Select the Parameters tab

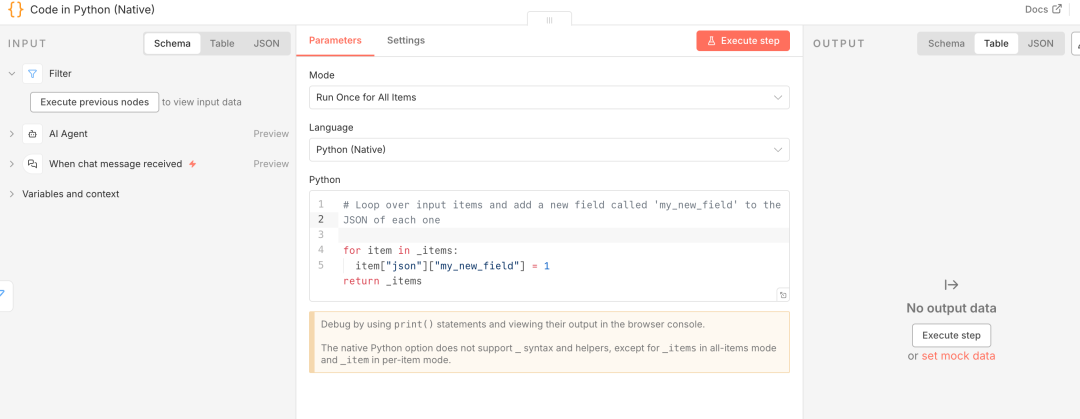335,41
